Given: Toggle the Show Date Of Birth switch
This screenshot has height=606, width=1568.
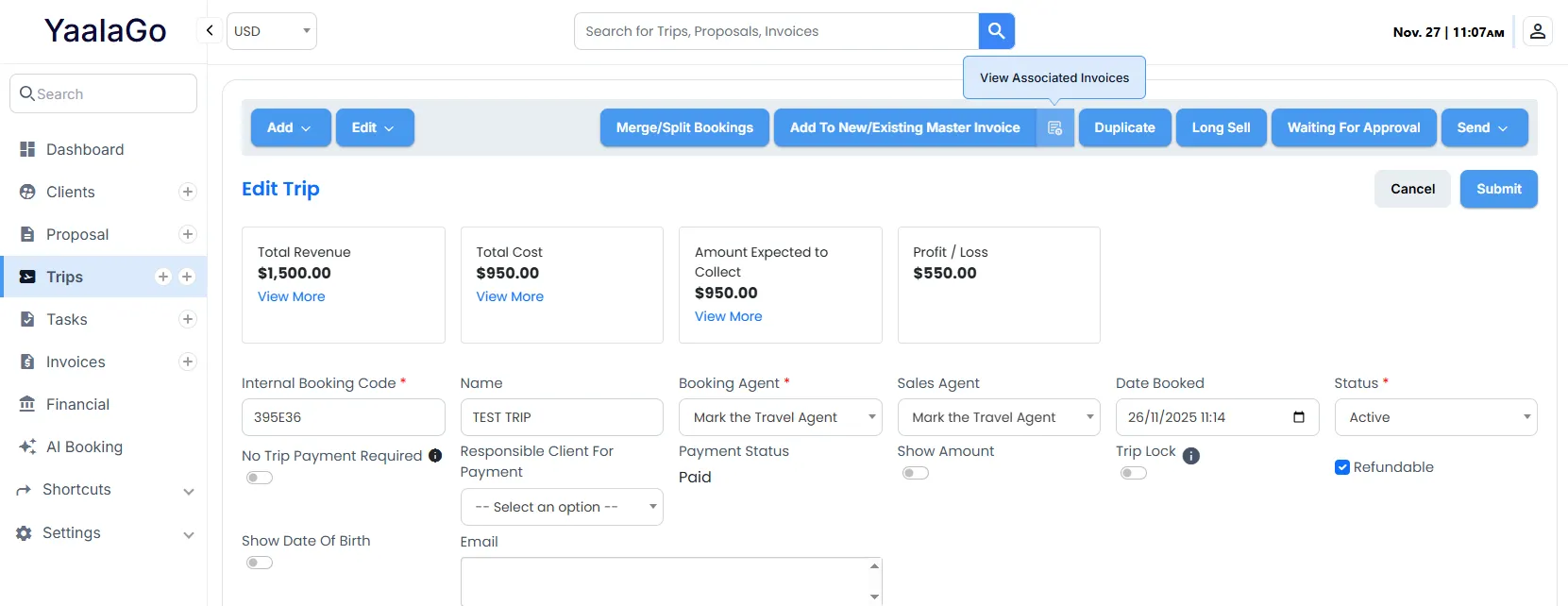Looking at the screenshot, I should [260, 563].
